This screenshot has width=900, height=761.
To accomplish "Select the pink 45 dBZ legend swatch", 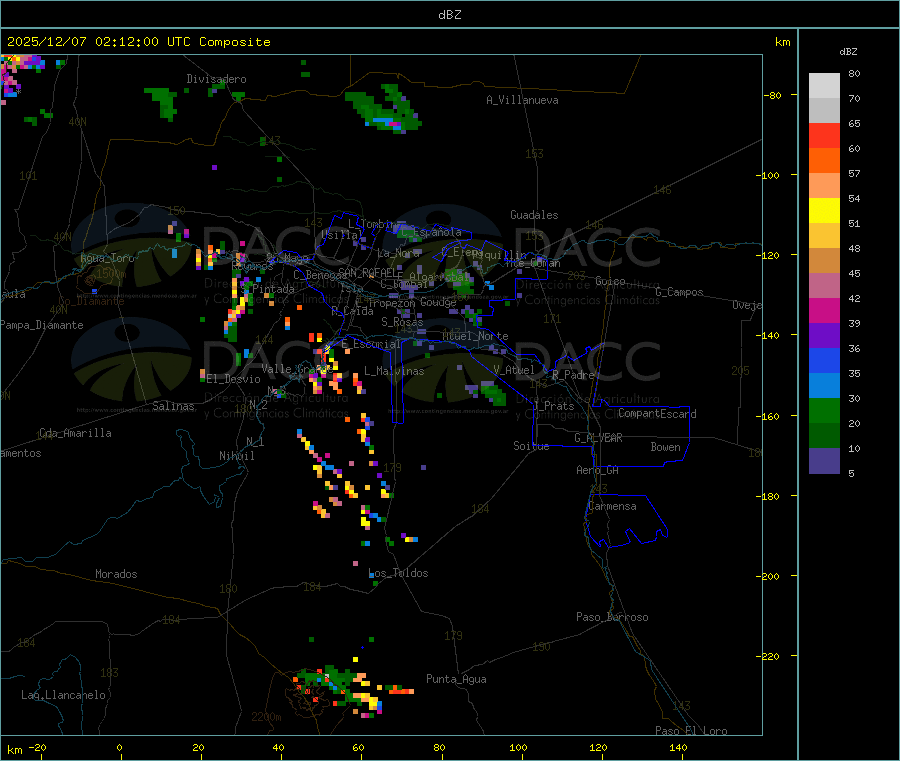I will 824,285.
